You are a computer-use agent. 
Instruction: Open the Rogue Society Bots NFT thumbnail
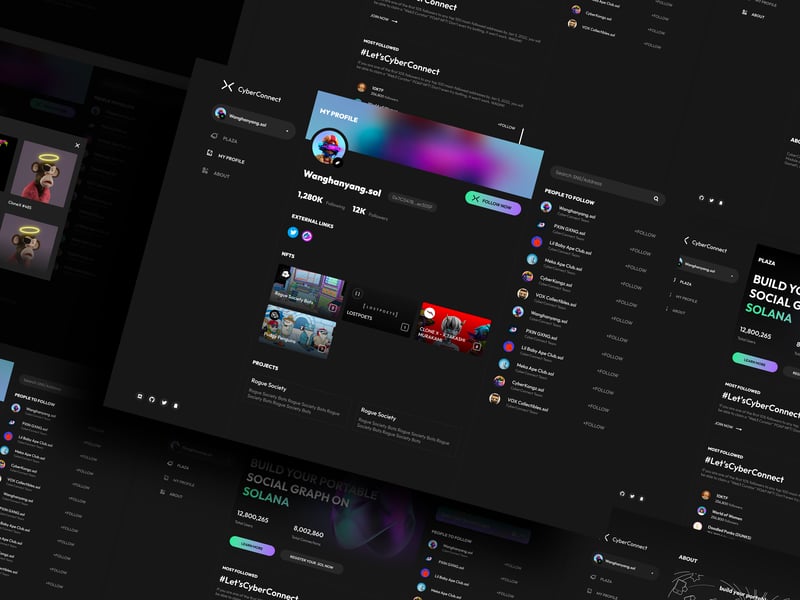(308, 290)
